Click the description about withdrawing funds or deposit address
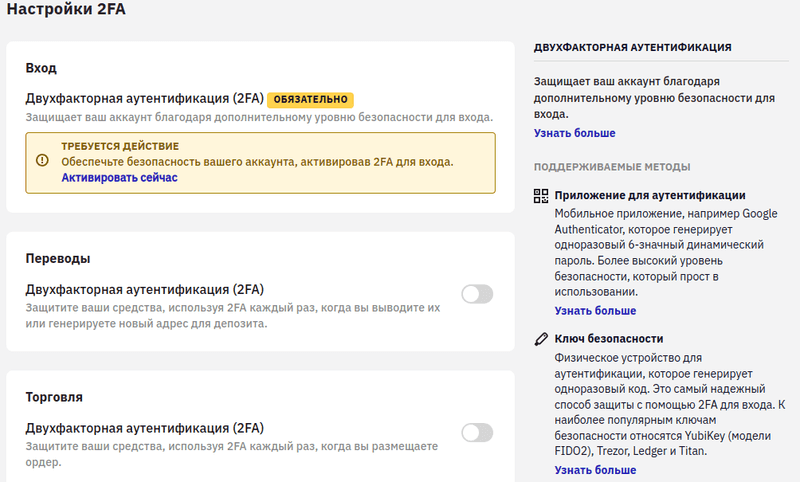 (x=233, y=316)
